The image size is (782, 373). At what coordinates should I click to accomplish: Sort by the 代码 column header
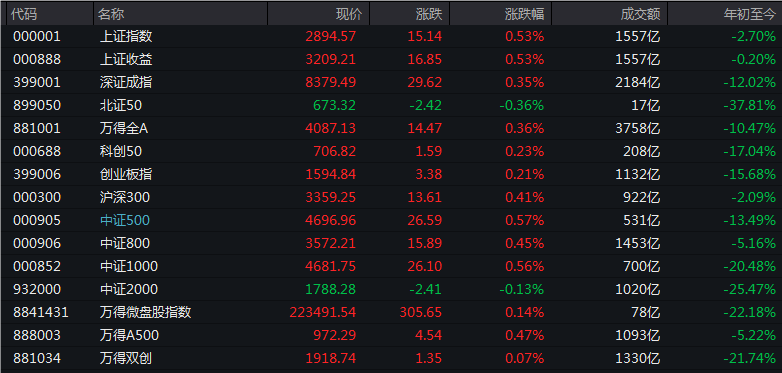tap(50, 14)
